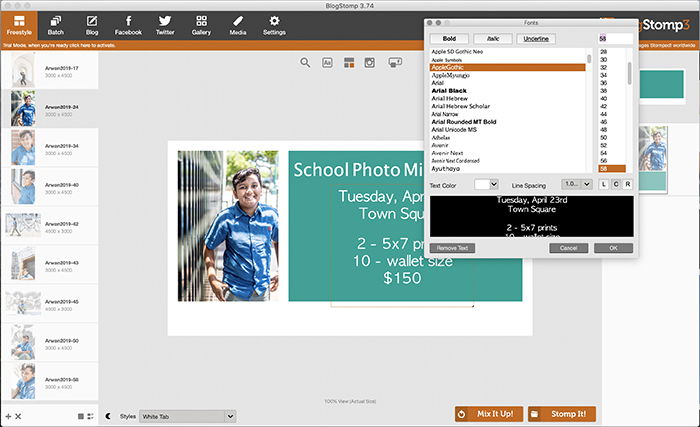Switch image list to thumbnail grid view

click(81, 416)
